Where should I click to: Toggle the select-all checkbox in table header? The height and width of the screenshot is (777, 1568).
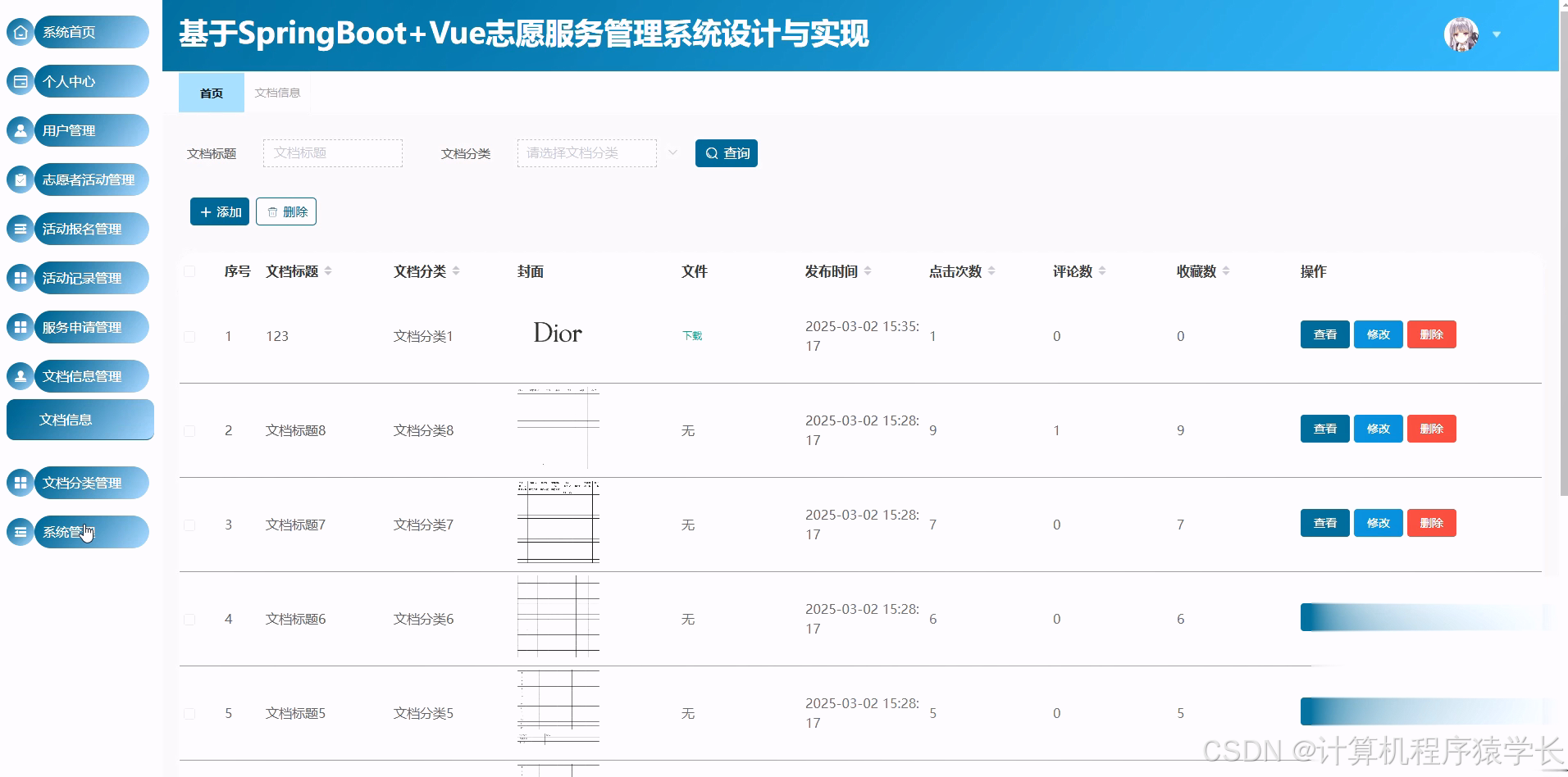click(189, 270)
